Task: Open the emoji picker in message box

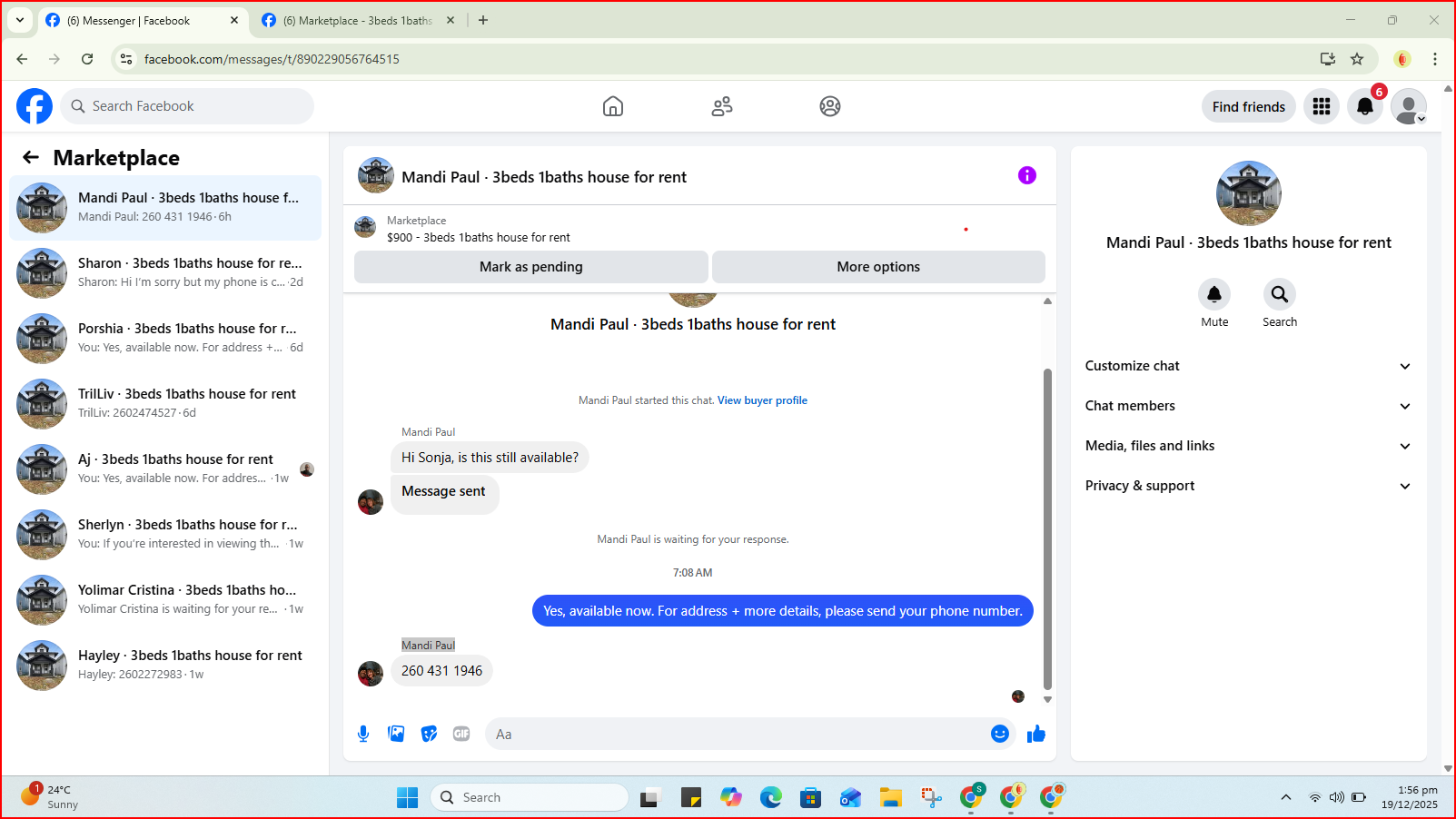Action: (x=1000, y=734)
